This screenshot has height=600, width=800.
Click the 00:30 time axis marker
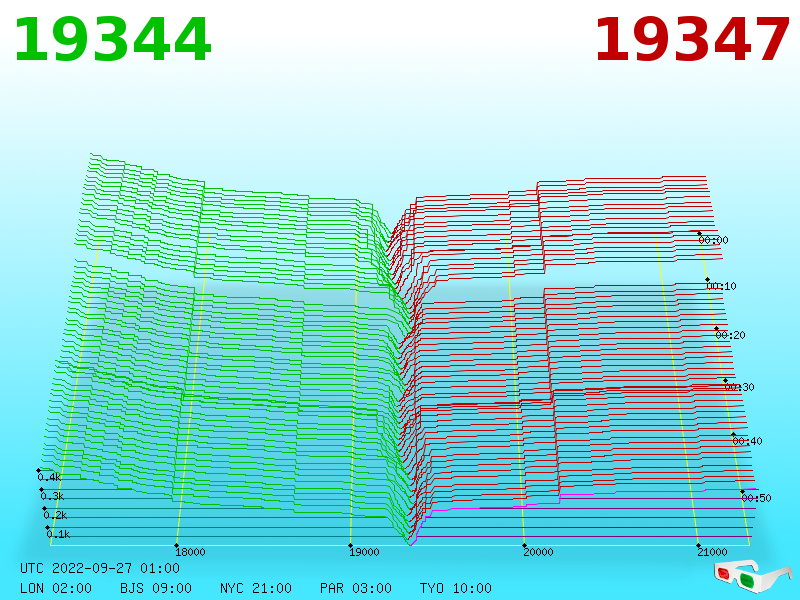tap(739, 387)
